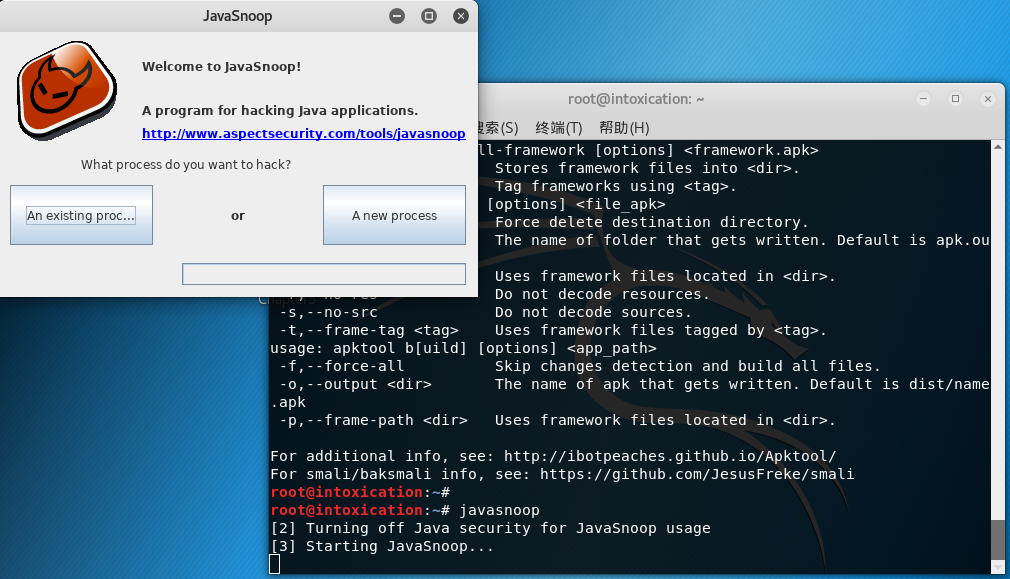Click the JavaSnoop devil logo icon
This screenshot has height=579, width=1010.
(x=66, y=91)
